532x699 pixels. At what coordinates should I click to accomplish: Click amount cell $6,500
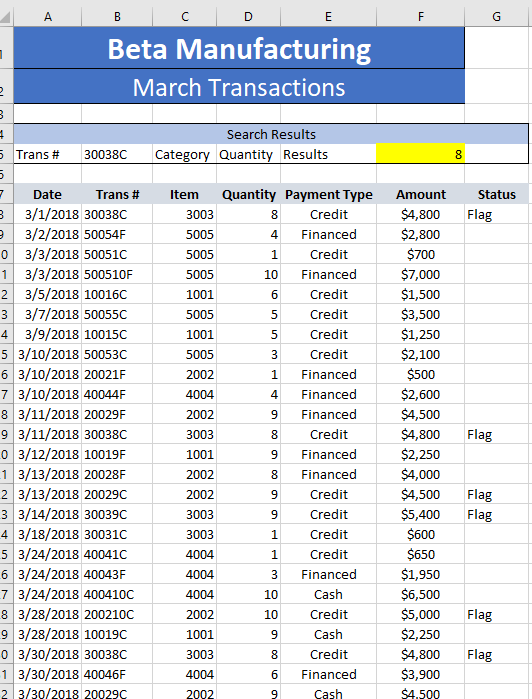[421, 594]
